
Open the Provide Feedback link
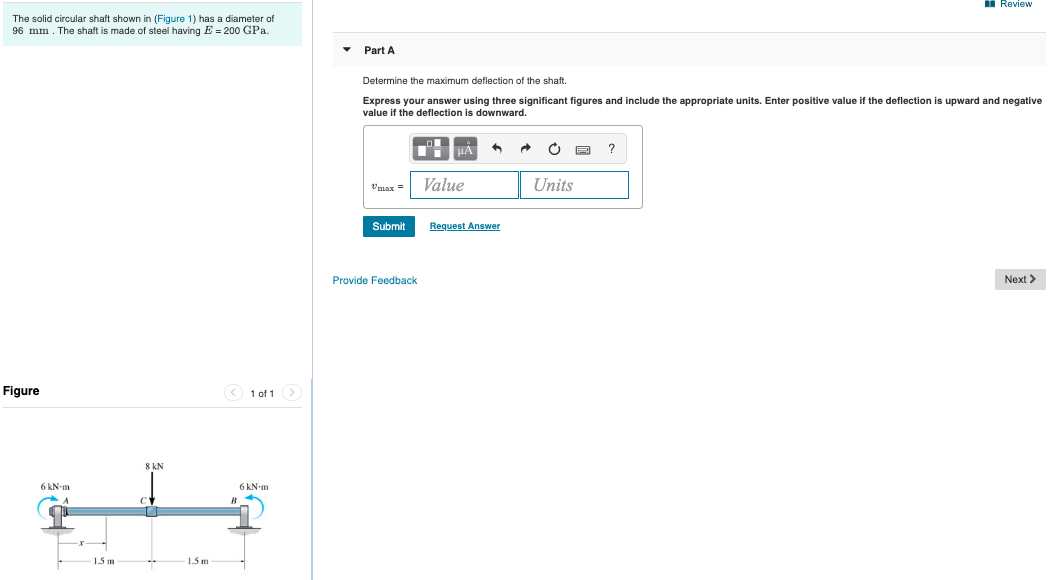[374, 280]
